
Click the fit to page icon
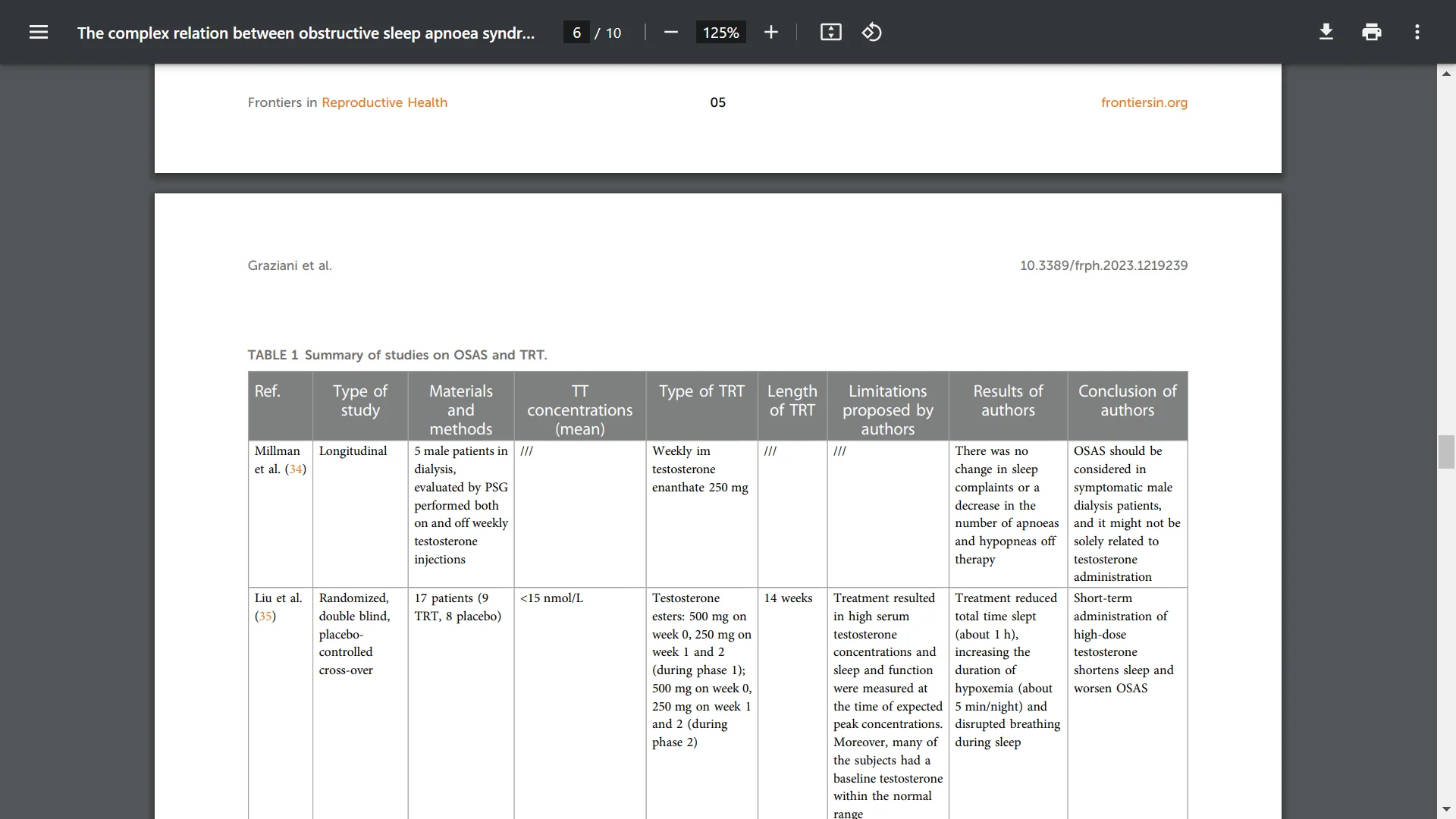coord(830,32)
